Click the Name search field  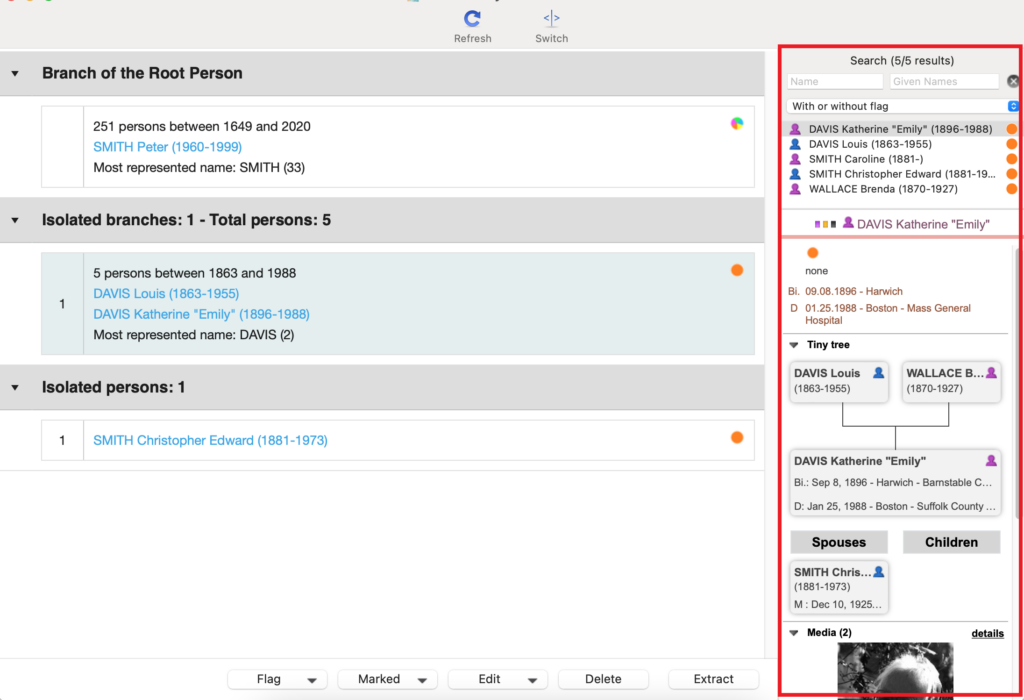click(835, 82)
